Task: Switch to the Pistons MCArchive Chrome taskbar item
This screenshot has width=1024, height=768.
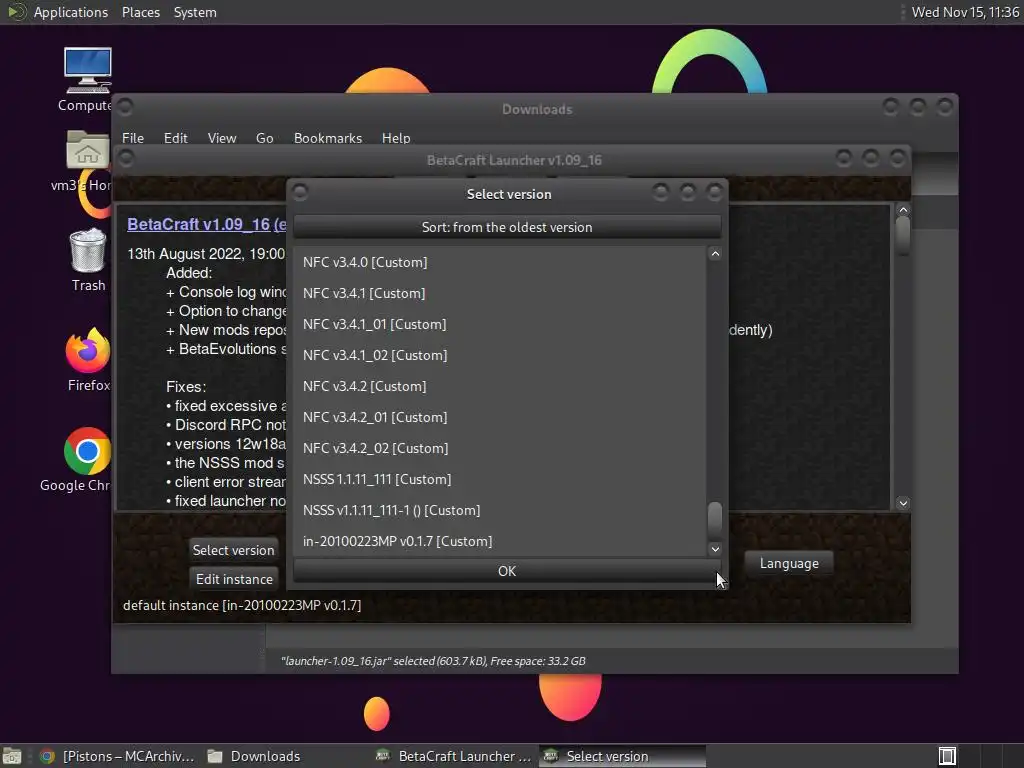Action: point(118,756)
